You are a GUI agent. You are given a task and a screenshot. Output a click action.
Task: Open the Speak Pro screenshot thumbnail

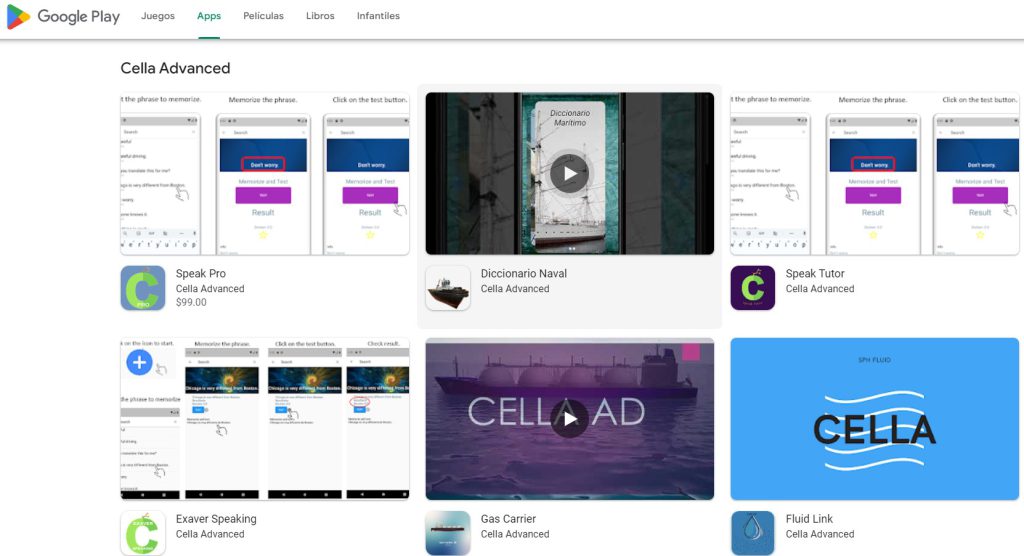coord(265,173)
